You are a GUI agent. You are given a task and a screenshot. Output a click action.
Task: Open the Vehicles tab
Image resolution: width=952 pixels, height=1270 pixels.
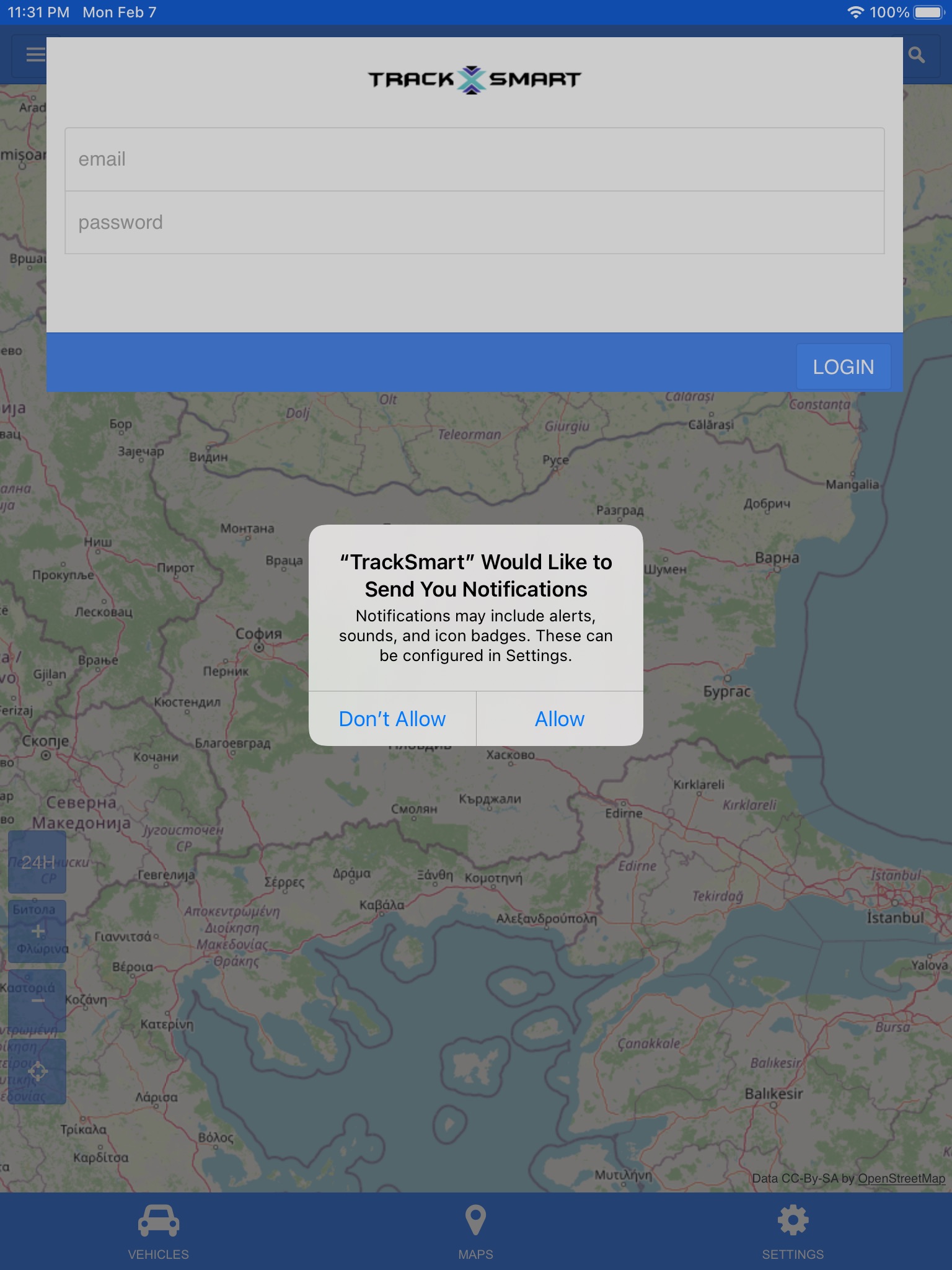pos(159,1232)
